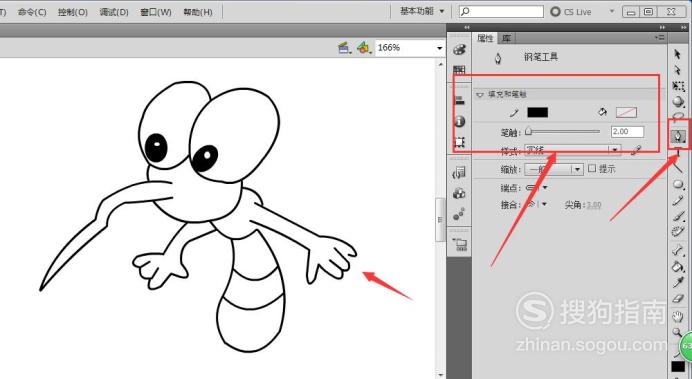
Task: Click the 尖角 miter value 3.00
Action: point(594,205)
